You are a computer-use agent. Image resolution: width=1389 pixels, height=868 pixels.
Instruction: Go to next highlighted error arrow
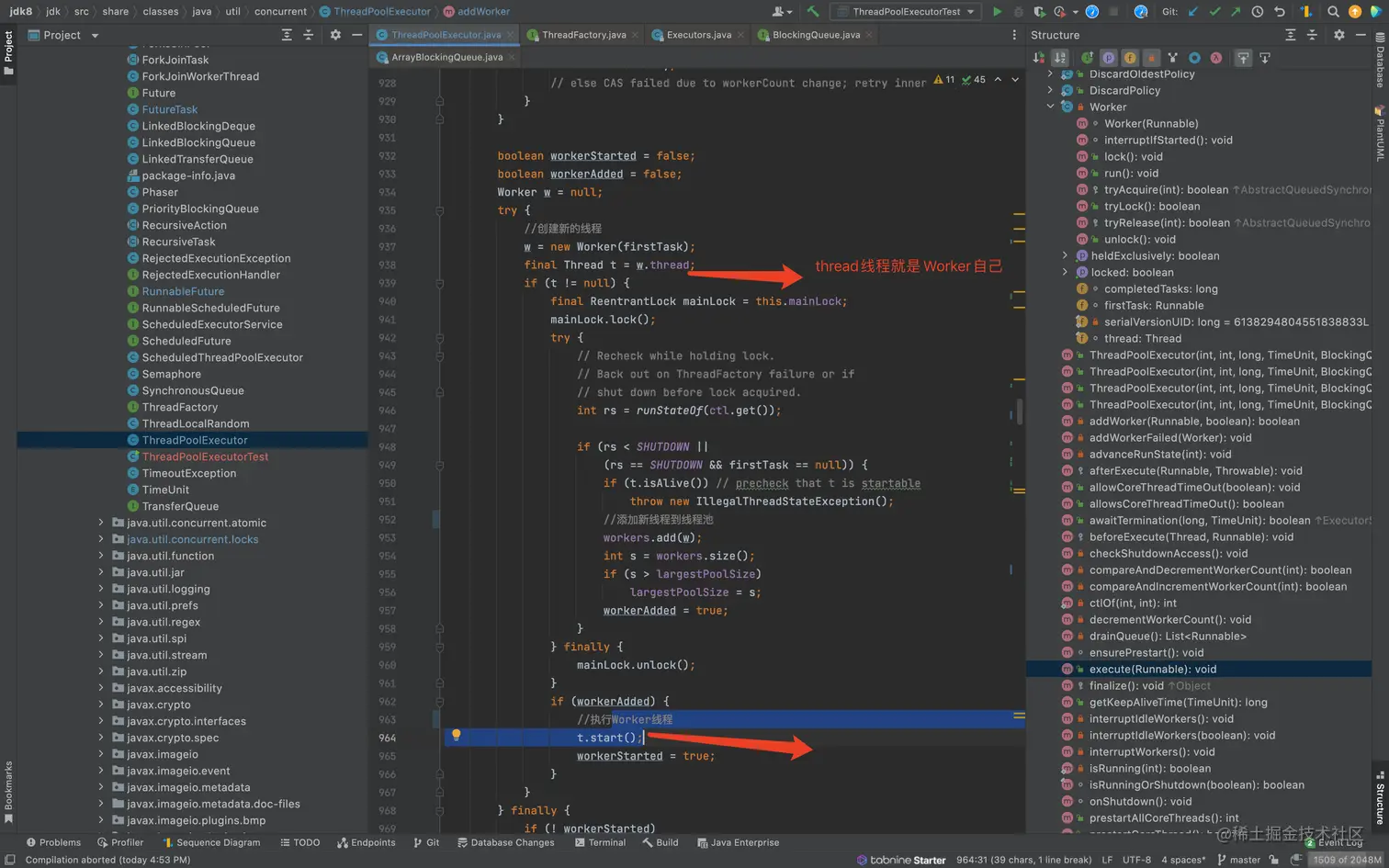tap(1015, 80)
